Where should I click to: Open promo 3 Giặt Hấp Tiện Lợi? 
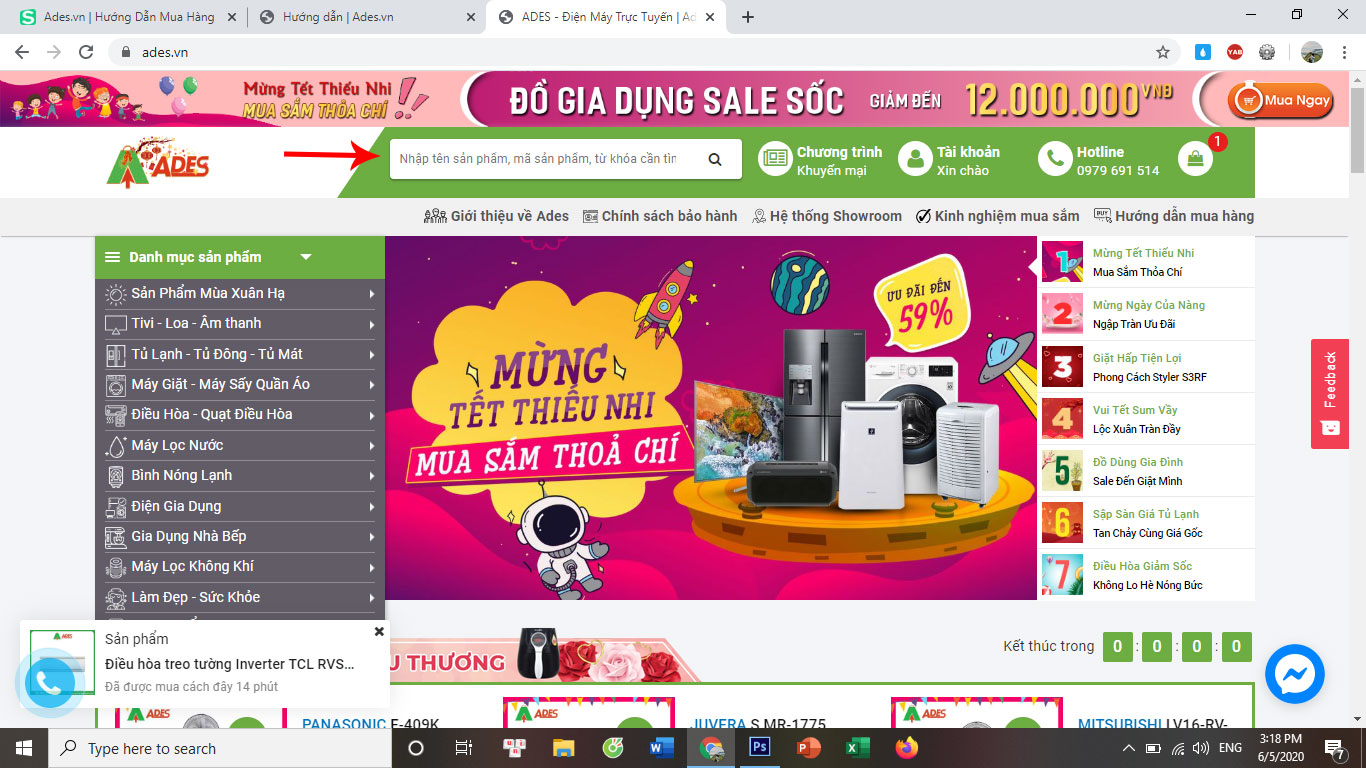(x=1147, y=367)
